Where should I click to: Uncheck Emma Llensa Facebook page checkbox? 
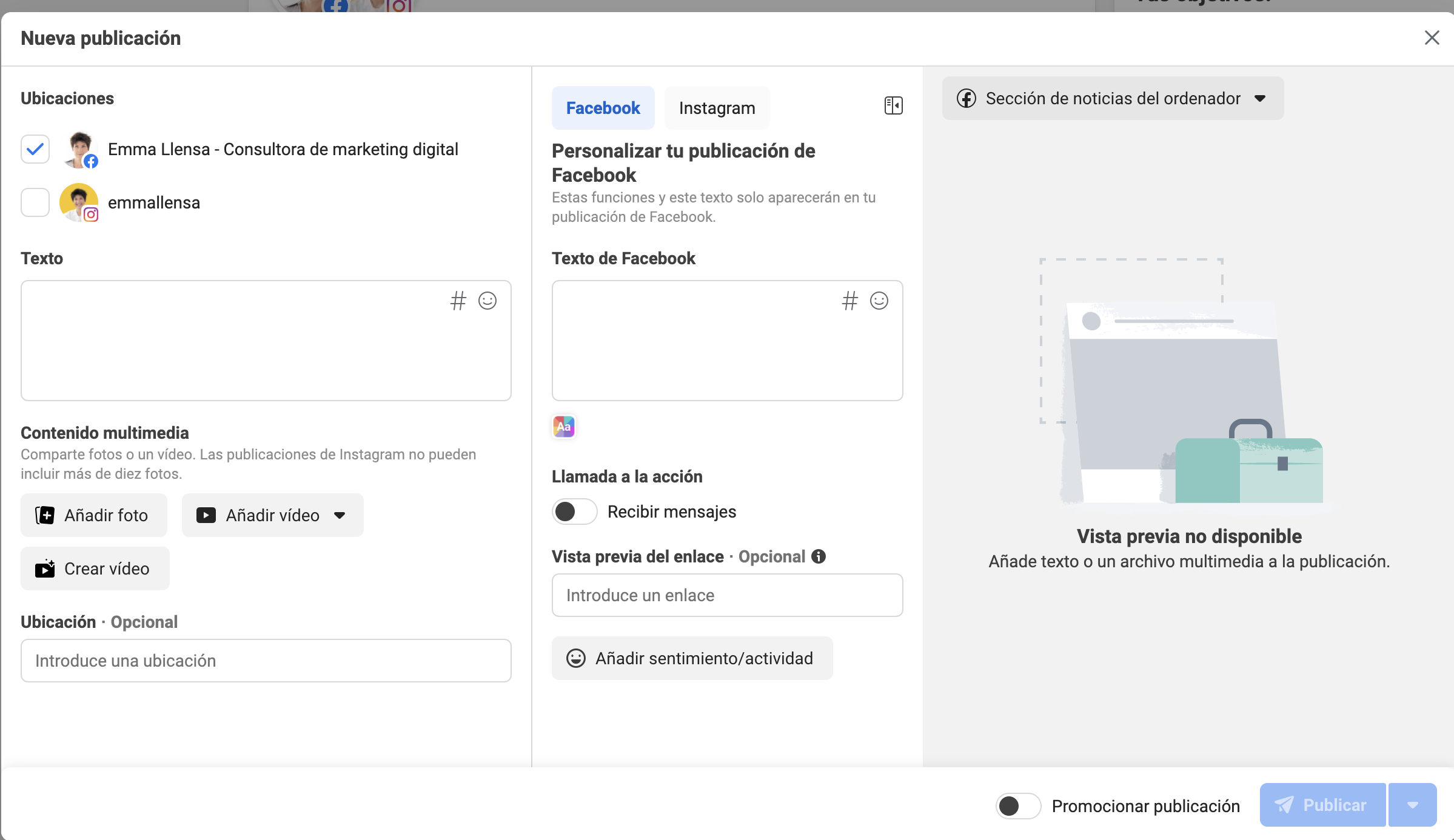click(35, 149)
